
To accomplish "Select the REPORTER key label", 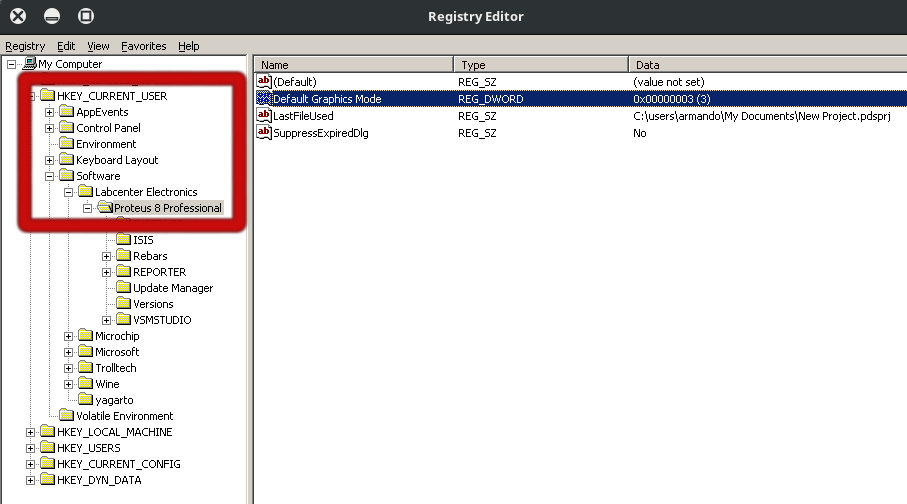I will (159, 272).
